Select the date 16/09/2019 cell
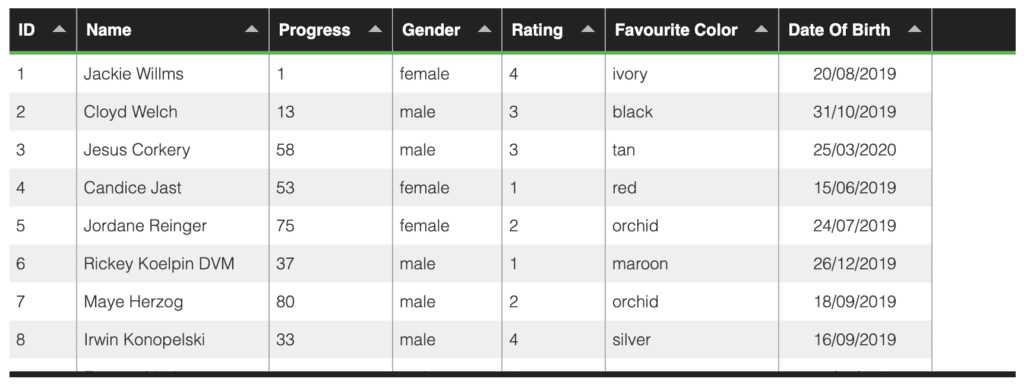Screen dimensions: 1024x388 pos(855,339)
